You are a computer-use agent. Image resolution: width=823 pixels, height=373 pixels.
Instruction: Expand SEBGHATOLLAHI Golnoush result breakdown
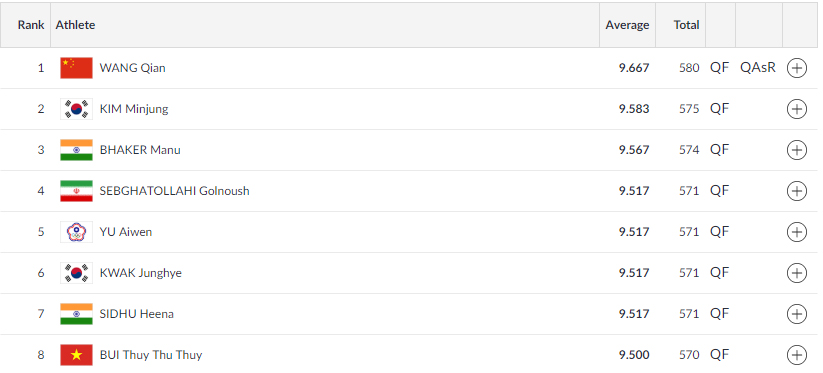click(796, 191)
